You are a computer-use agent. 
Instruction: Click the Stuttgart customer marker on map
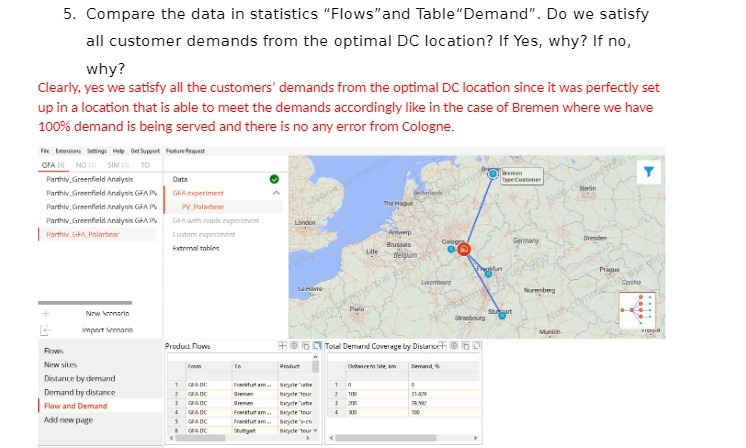(502, 315)
